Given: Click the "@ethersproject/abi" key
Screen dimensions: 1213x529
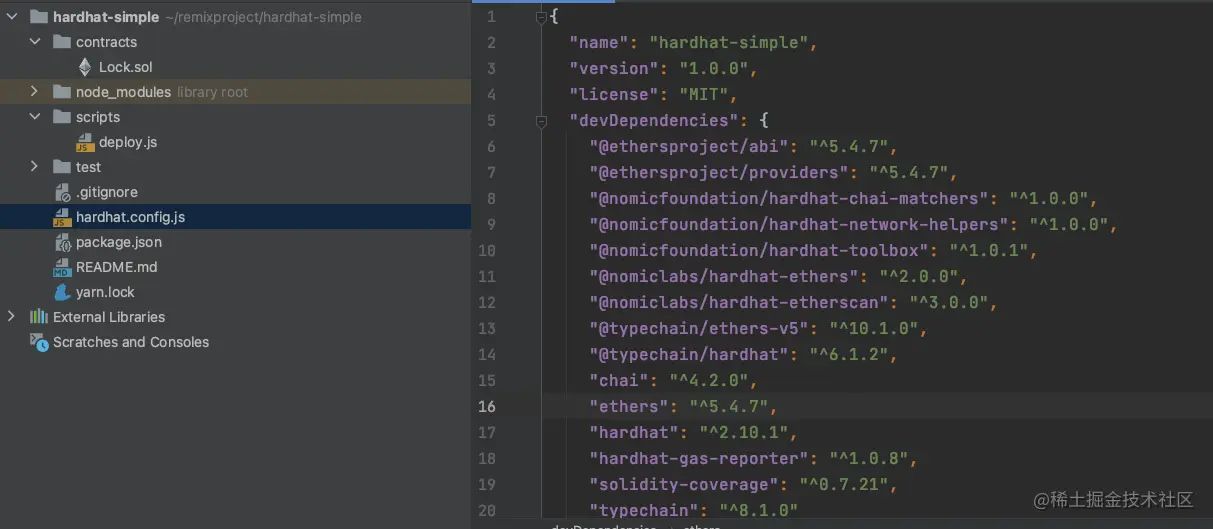Looking at the screenshot, I should [x=689, y=146].
